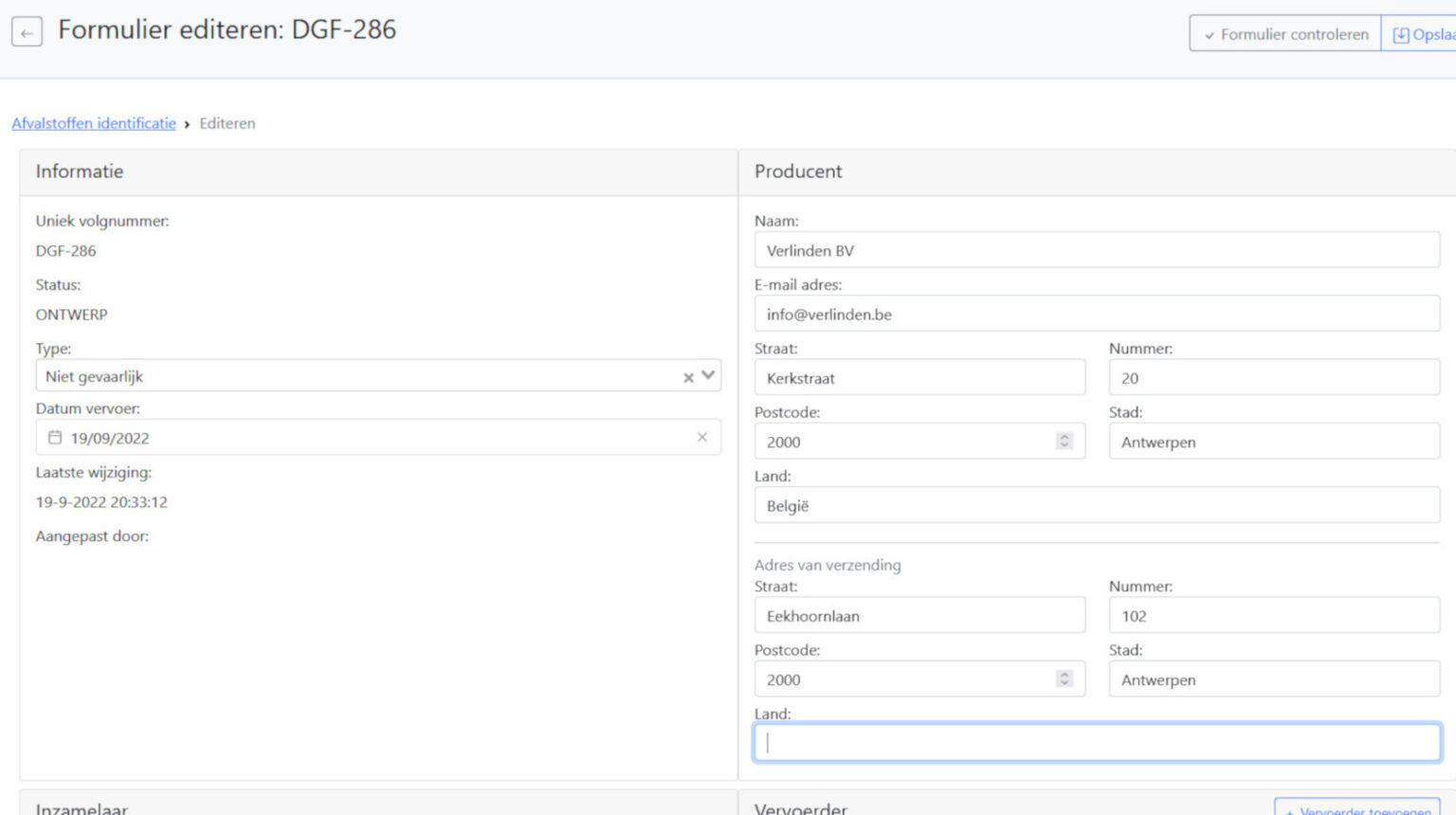
Task: Clear the Type selection with the x icon
Action: 688,377
